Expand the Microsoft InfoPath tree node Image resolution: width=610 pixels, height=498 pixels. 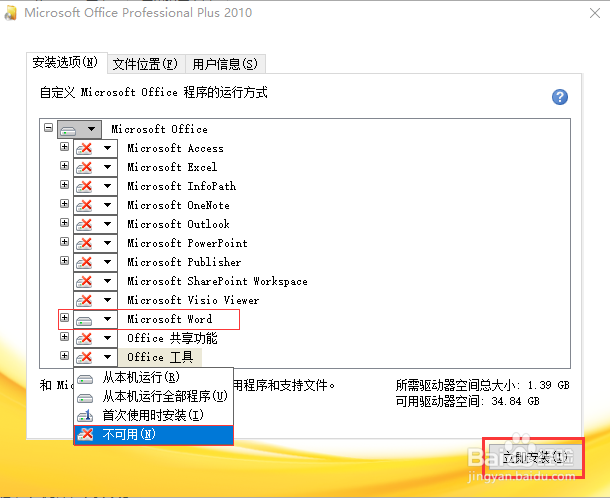65,185
